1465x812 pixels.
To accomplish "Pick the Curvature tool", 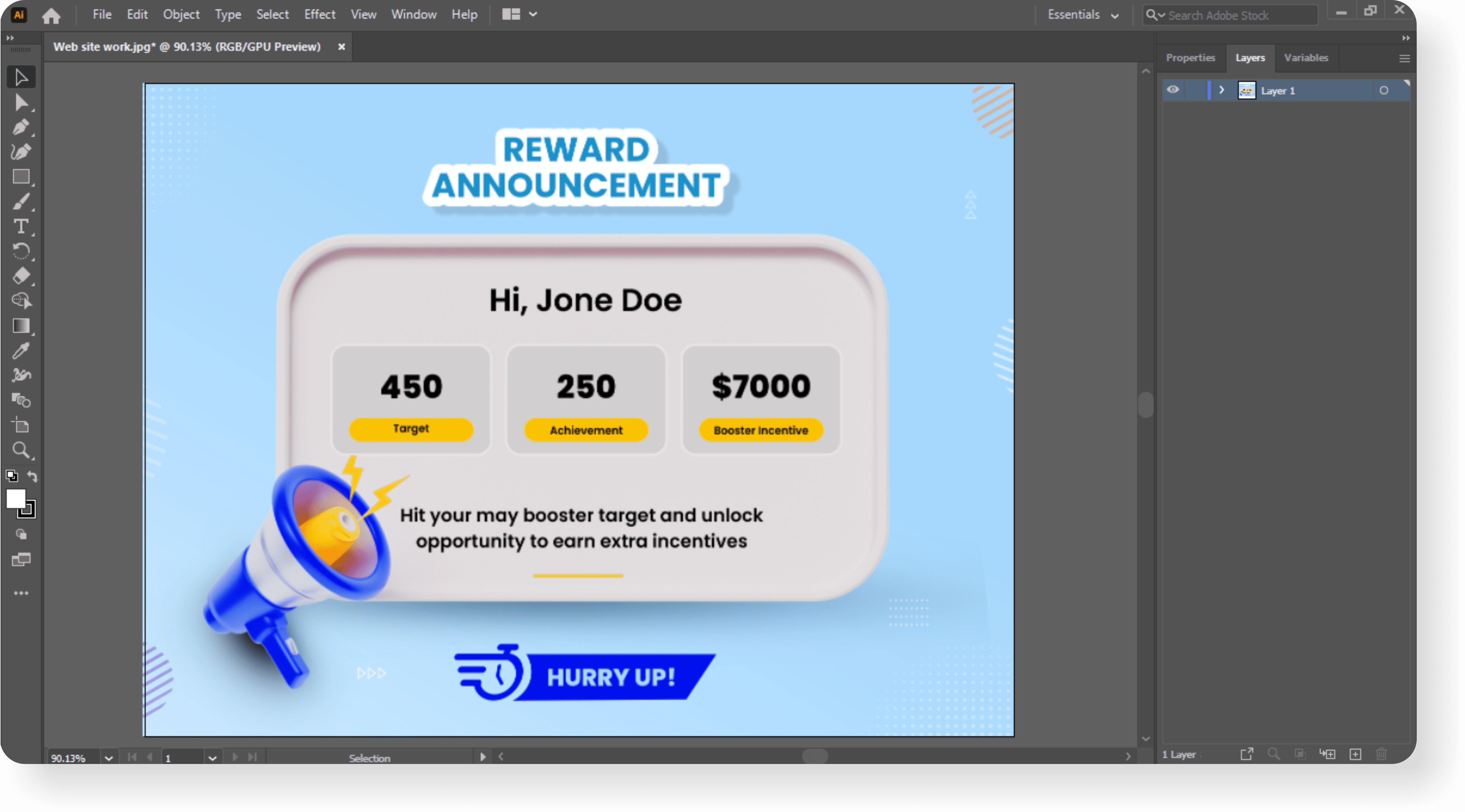I will [21, 152].
